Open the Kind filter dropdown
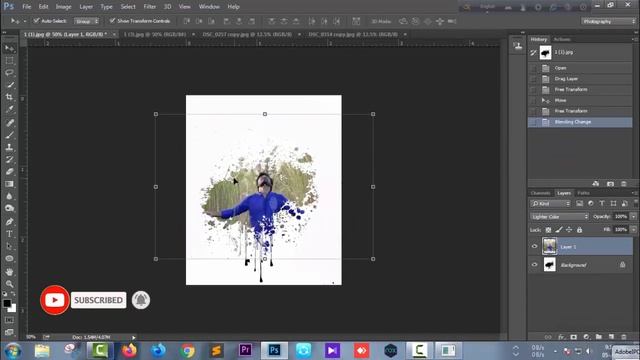The width and height of the screenshot is (640, 360). click(550, 203)
